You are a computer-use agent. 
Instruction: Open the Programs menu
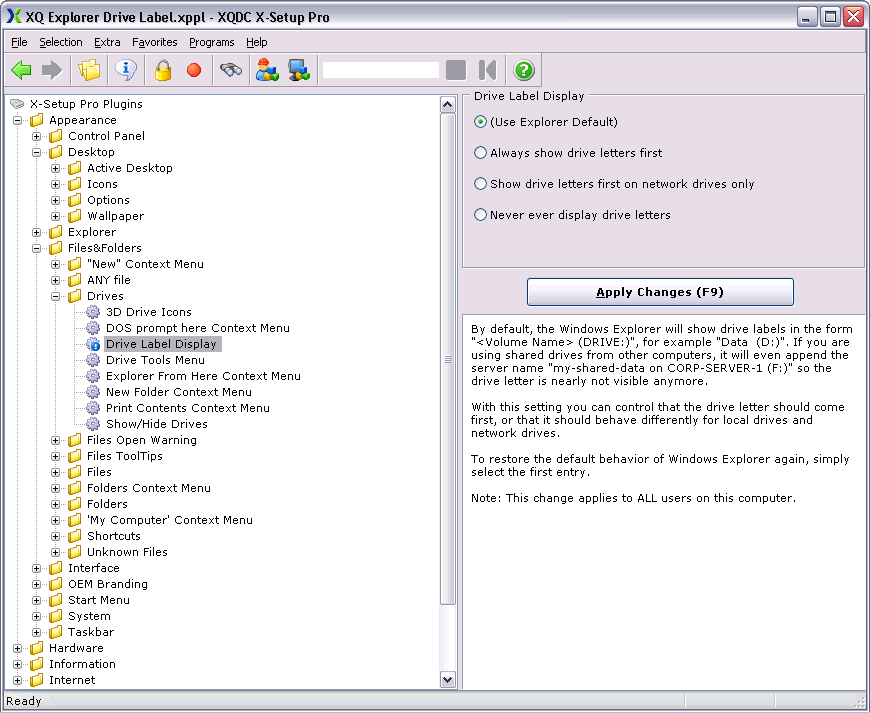[211, 42]
